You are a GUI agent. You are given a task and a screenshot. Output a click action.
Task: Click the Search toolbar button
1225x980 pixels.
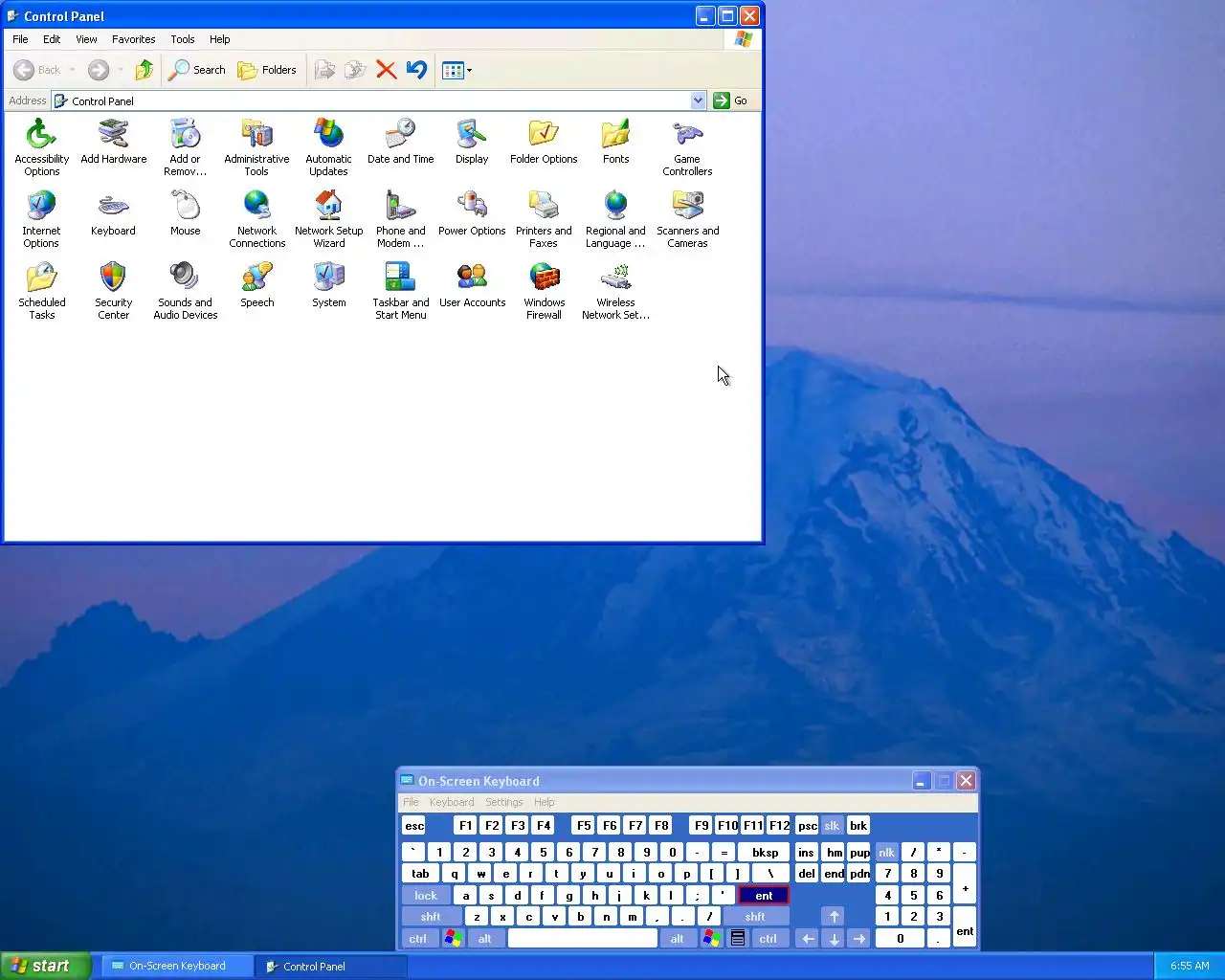tap(197, 70)
